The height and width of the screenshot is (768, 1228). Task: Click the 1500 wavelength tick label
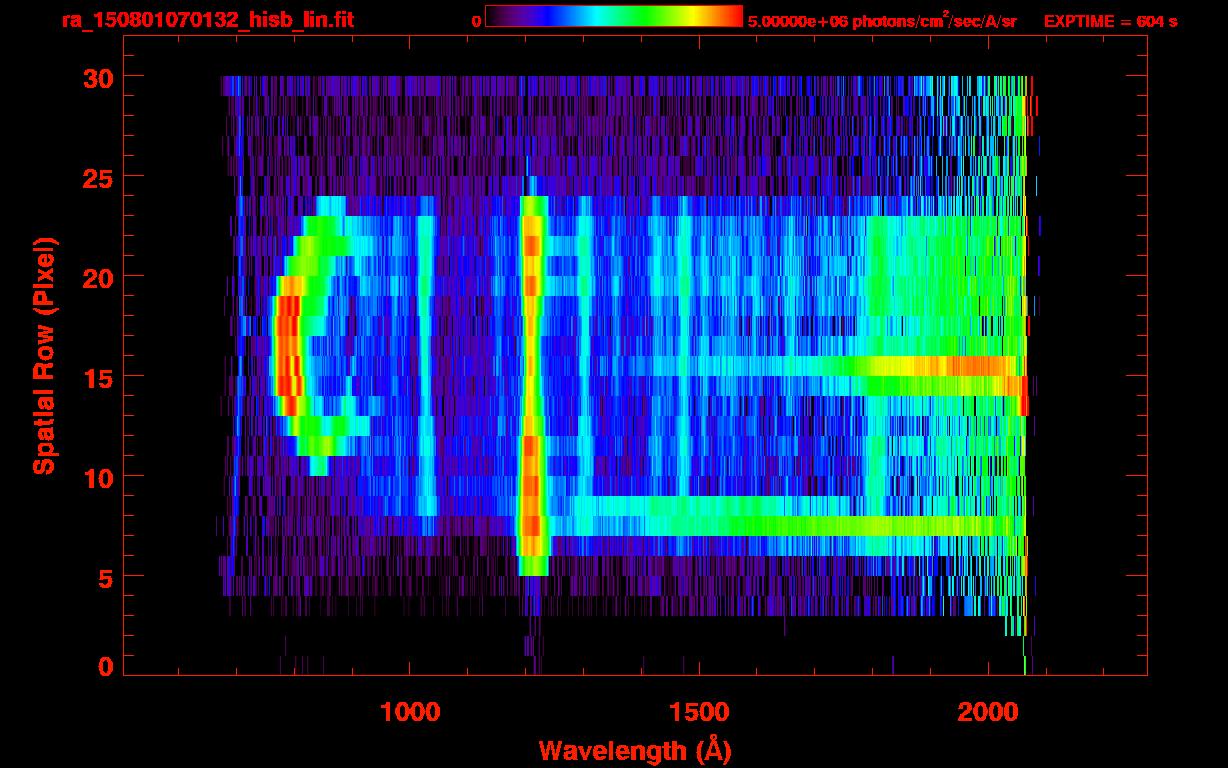[698, 711]
